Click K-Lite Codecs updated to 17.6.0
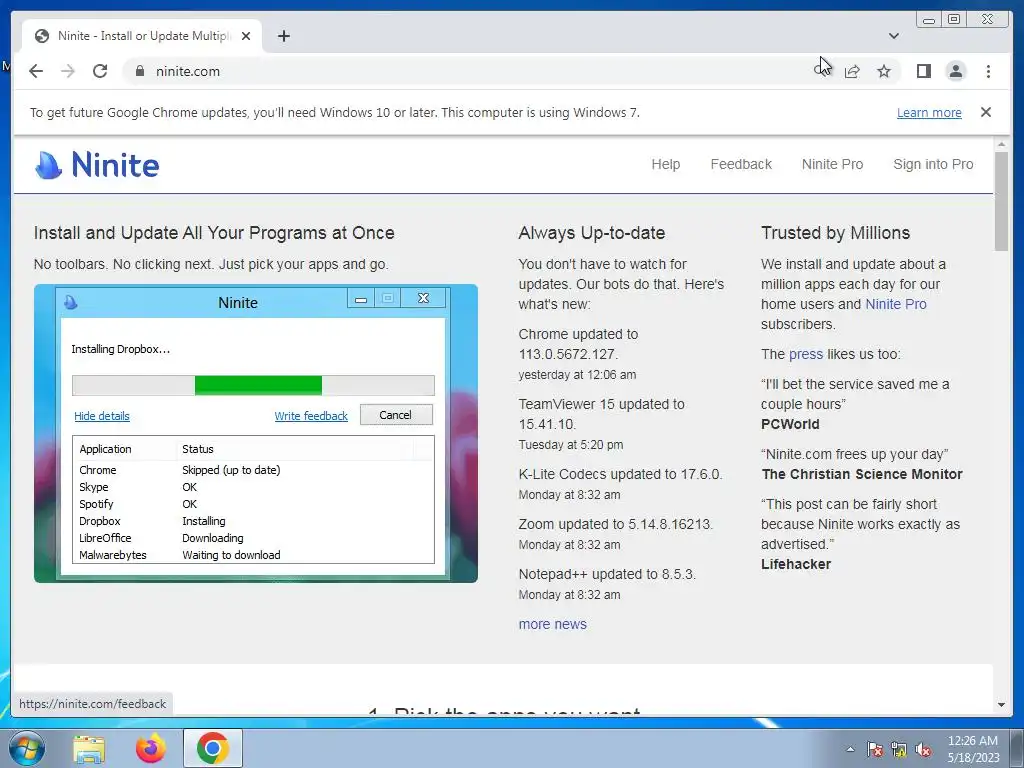 coord(620,474)
